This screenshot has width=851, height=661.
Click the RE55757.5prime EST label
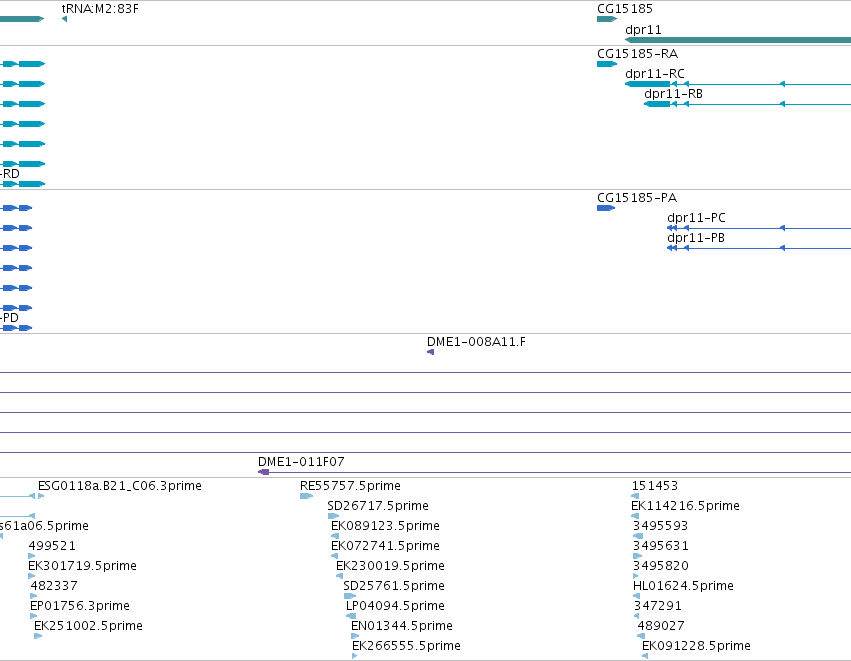350,486
